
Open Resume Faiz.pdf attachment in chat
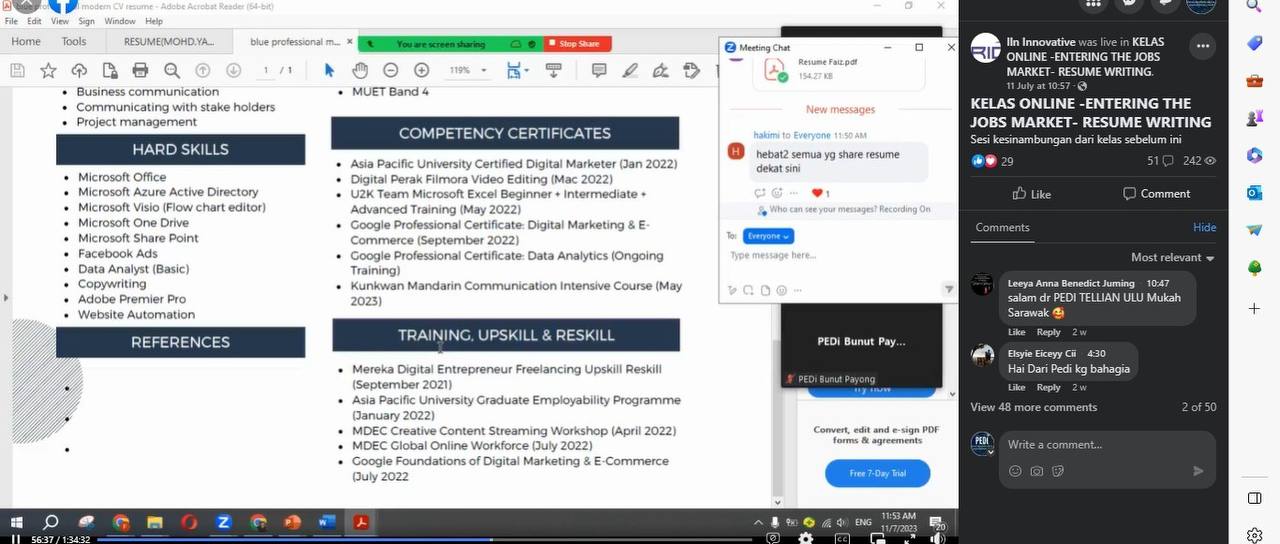tap(825, 70)
